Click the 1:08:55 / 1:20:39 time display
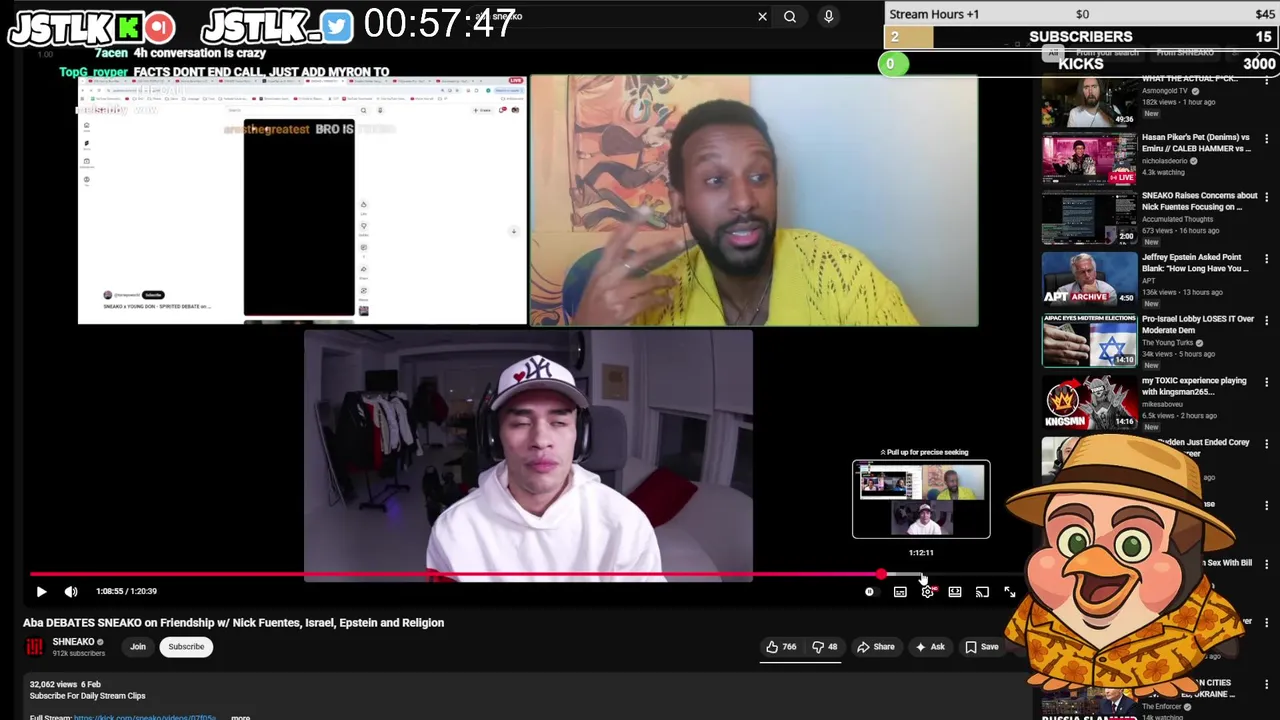The height and width of the screenshot is (720, 1280). point(126,591)
